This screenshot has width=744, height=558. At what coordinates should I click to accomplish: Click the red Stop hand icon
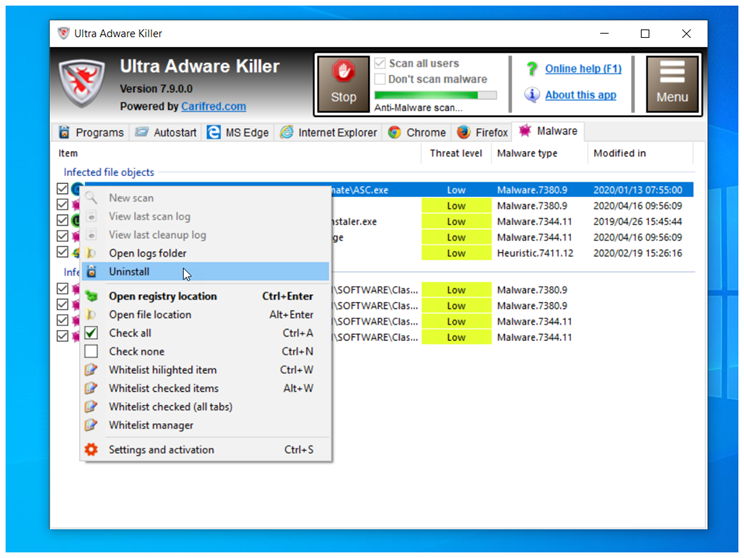point(343,72)
